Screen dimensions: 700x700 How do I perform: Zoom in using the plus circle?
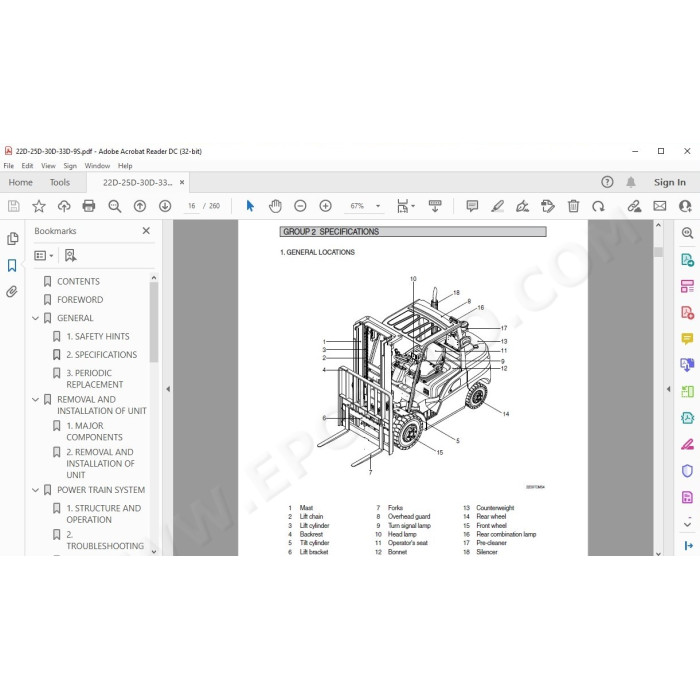(x=325, y=206)
